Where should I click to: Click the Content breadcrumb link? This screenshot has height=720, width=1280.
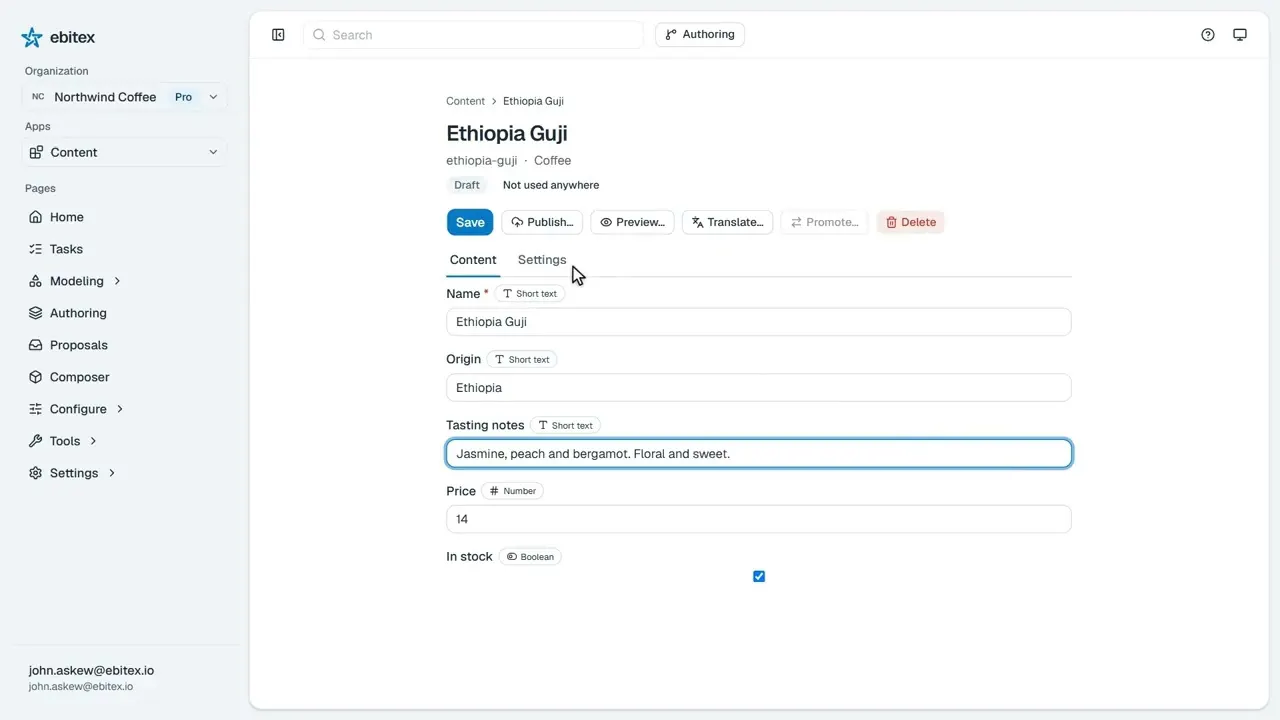(465, 101)
